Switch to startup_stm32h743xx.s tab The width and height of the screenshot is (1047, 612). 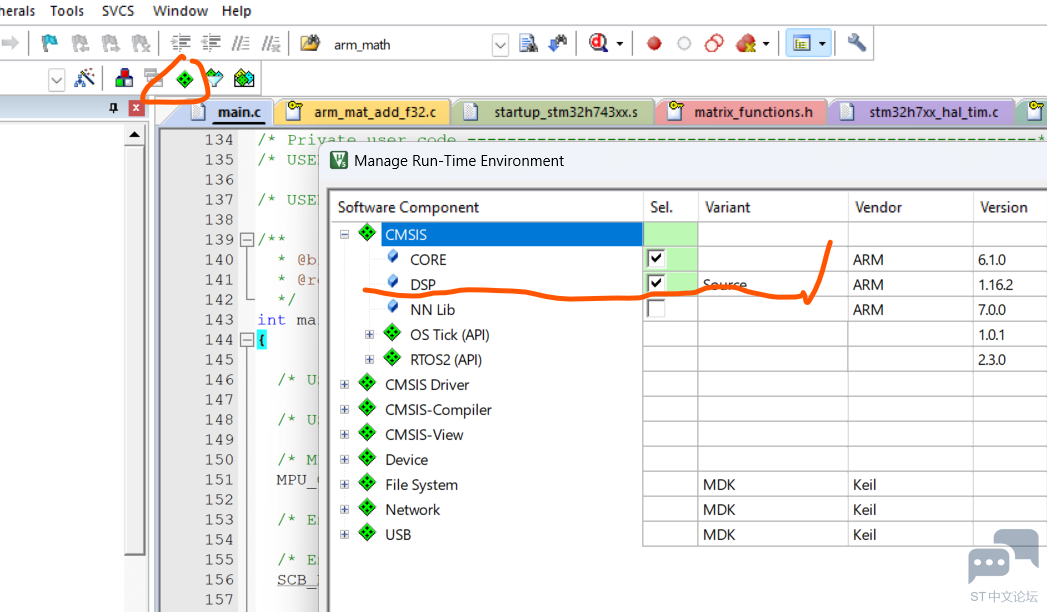(564, 112)
